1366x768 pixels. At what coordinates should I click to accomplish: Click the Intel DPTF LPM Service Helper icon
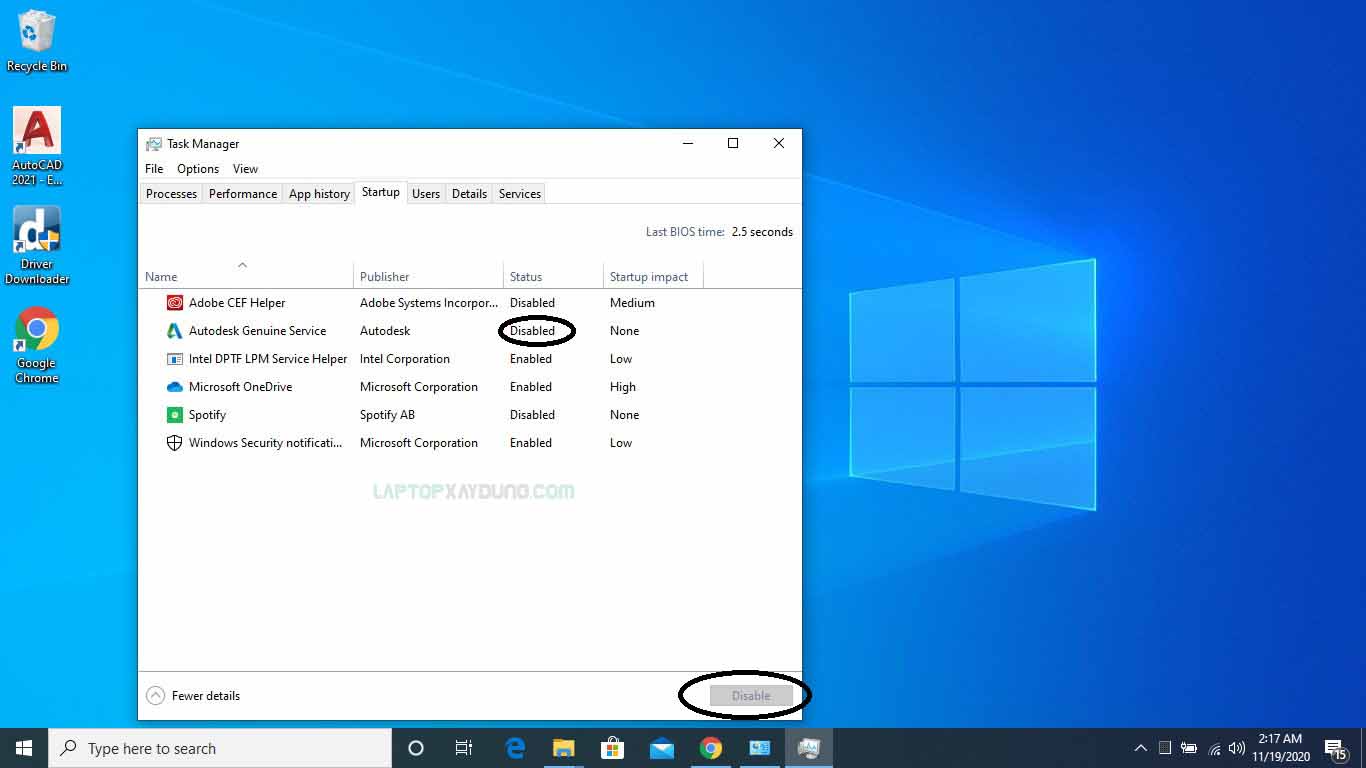tap(174, 359)
